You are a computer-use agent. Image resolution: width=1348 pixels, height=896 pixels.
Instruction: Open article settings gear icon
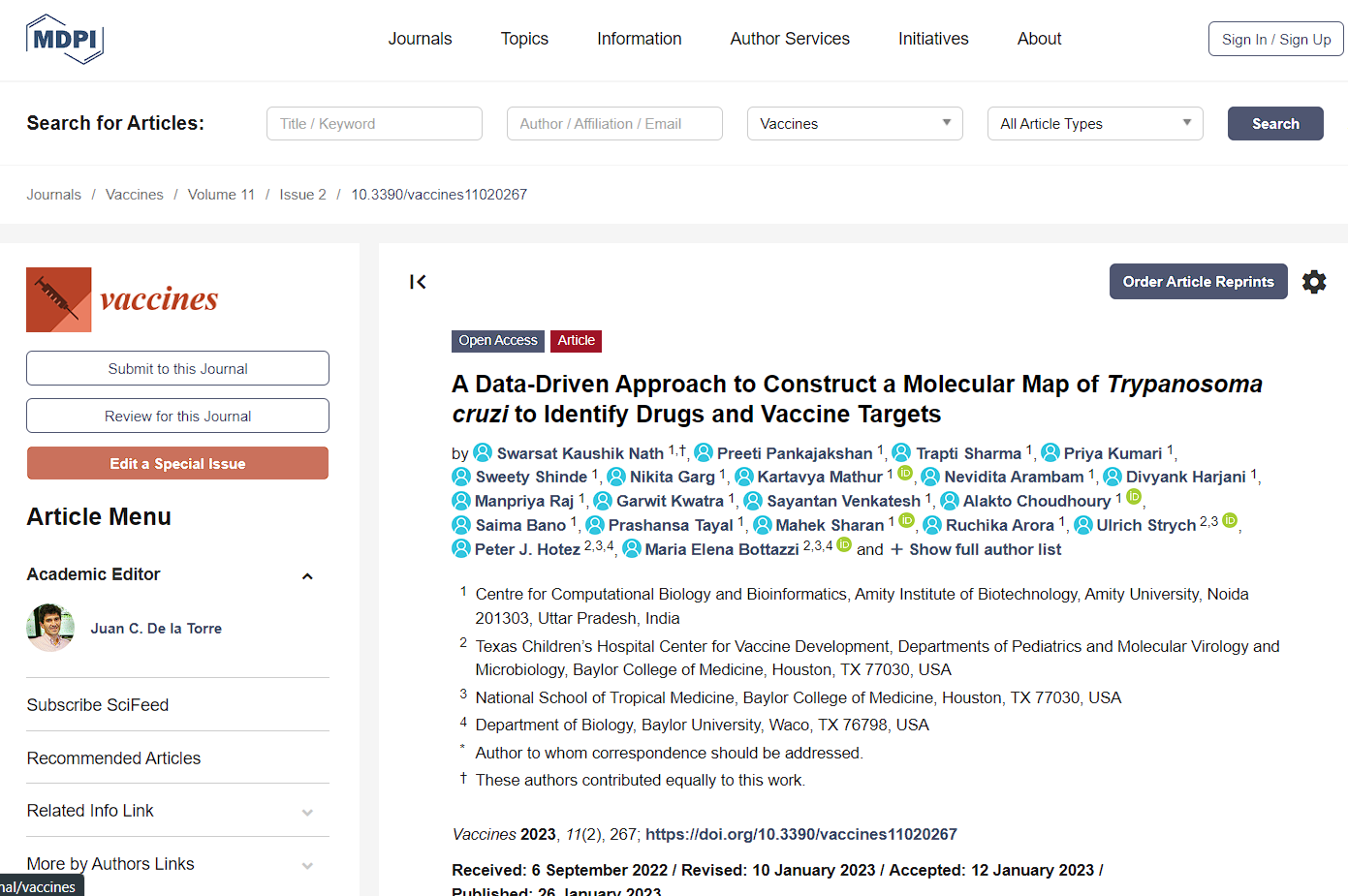tap(1314, 282)
